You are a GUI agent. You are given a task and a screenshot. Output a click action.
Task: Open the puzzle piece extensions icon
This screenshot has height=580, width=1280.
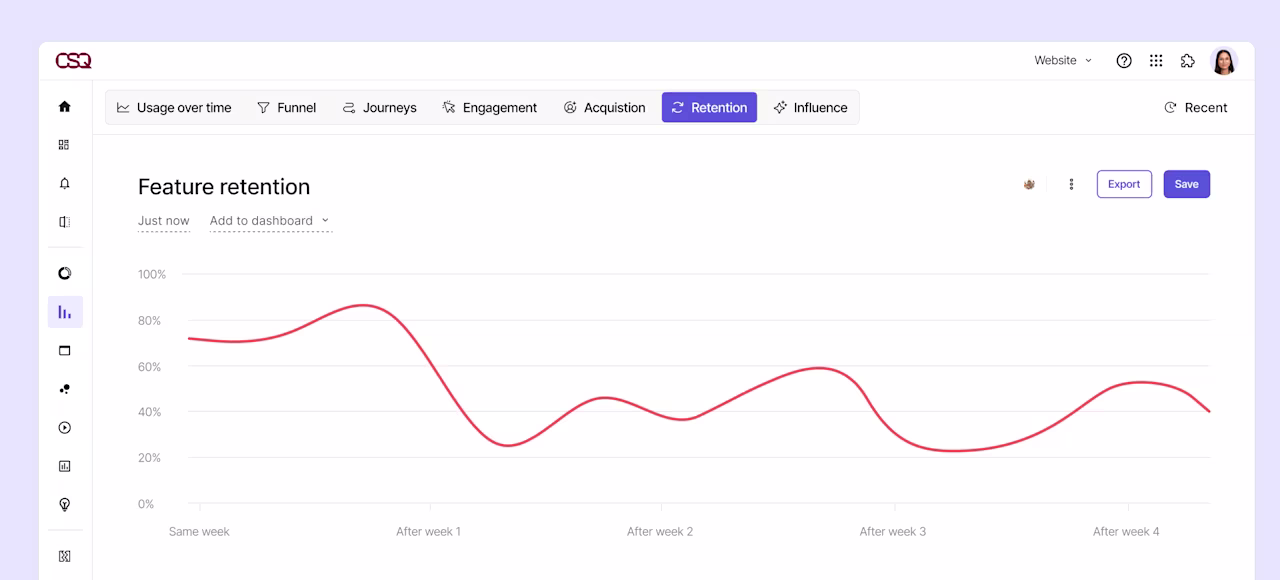[1188, 61]
